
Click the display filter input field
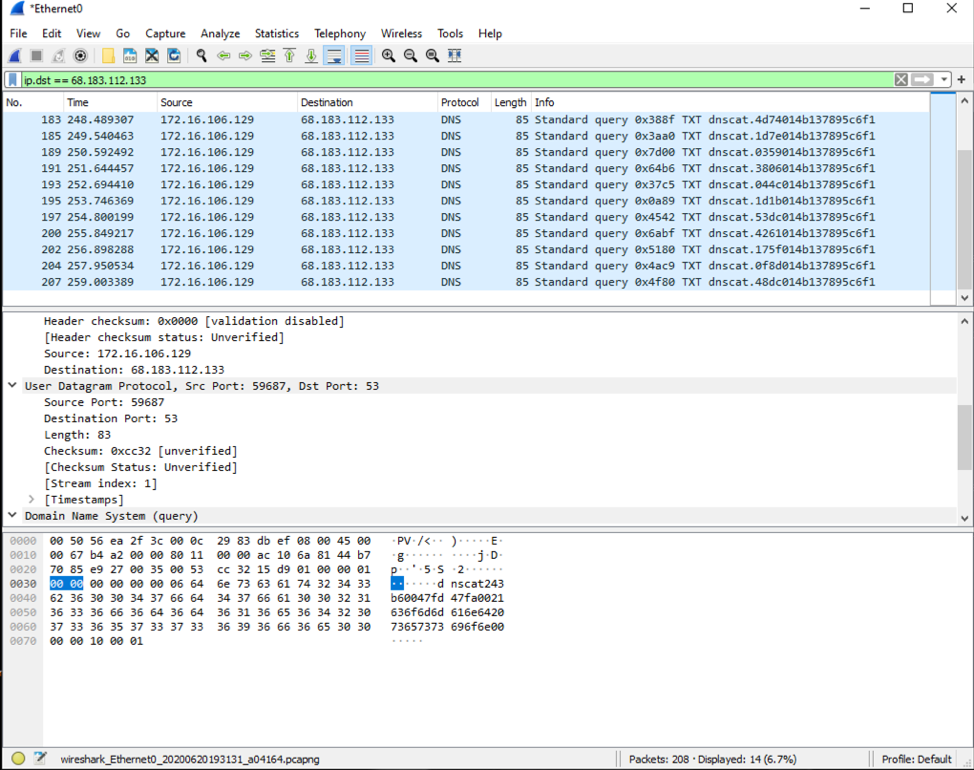[x=457, y=79]
